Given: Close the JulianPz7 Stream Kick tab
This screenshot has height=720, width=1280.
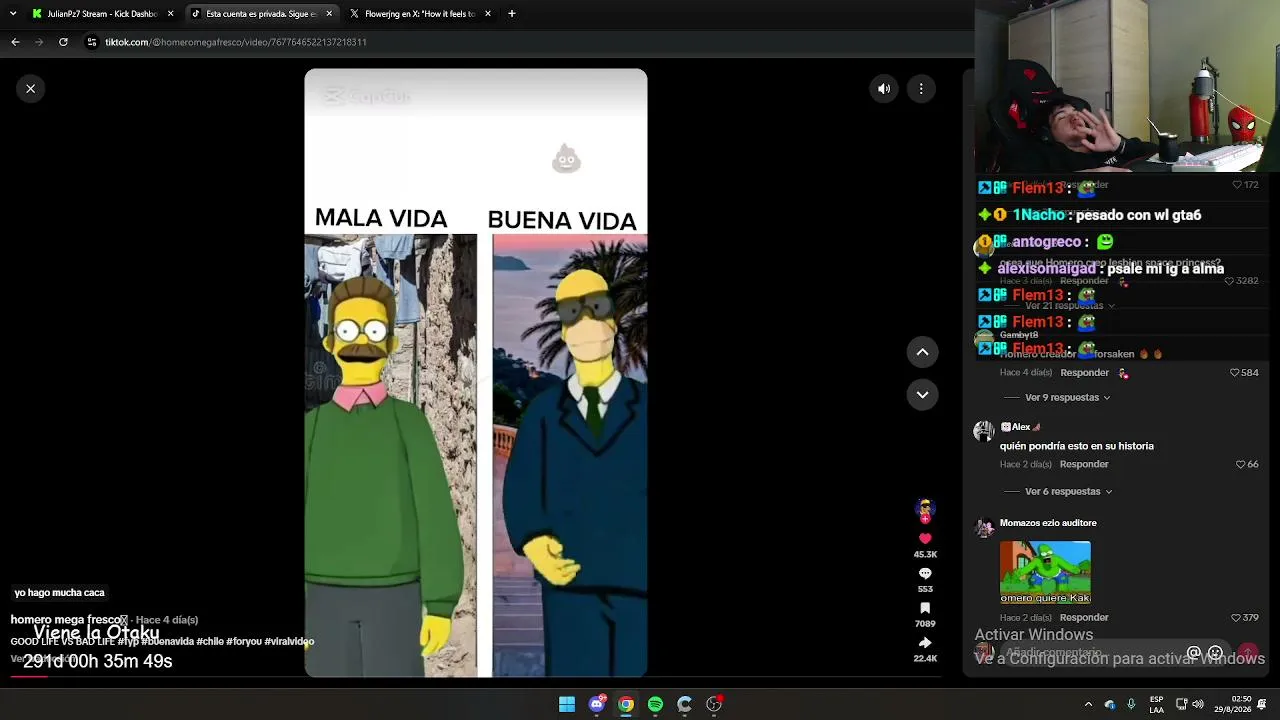Looking at the screenshot, I should tap(170, 14).
